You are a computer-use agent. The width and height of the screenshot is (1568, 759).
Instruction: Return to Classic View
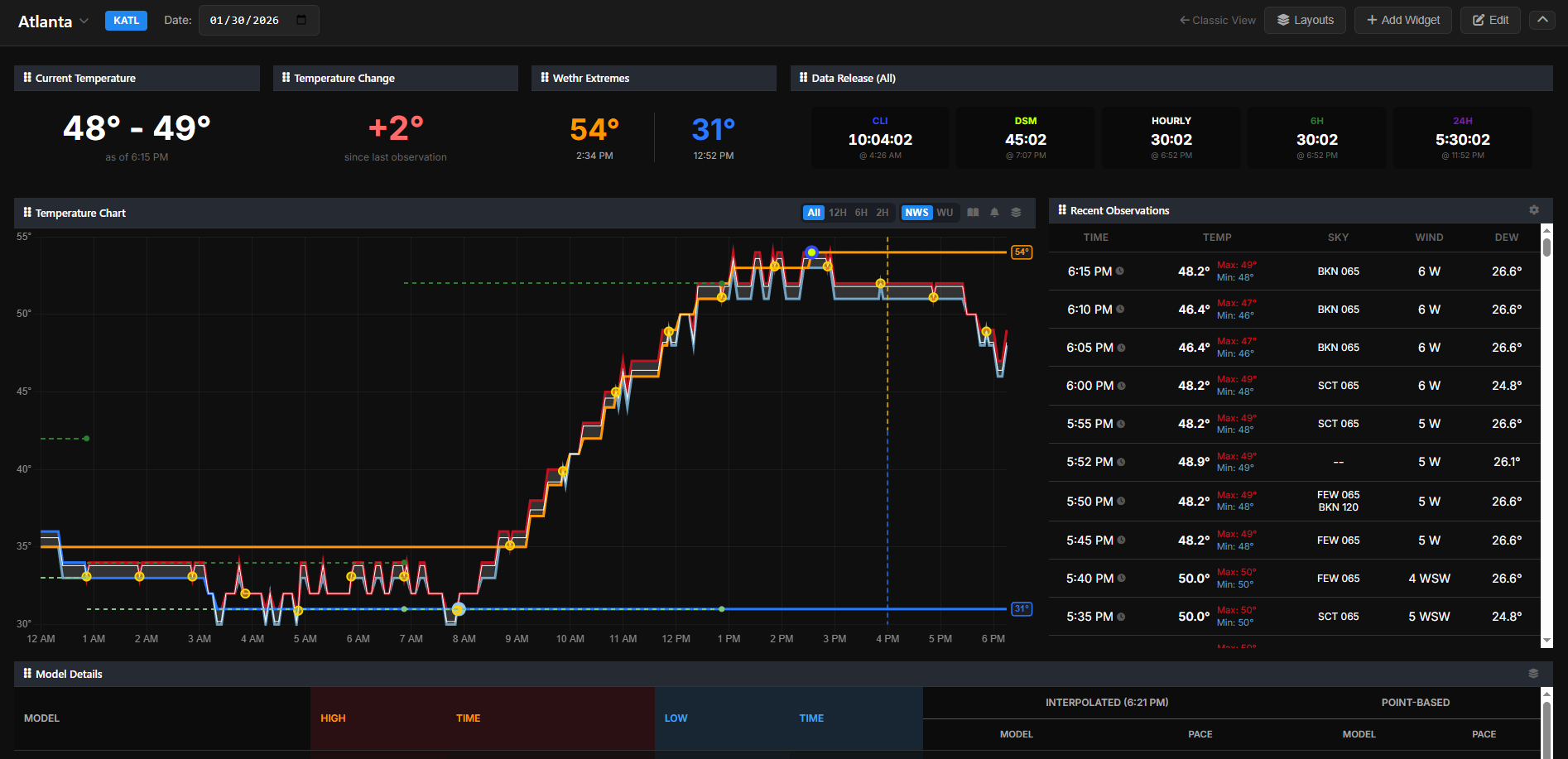(x=1217, y=20)
